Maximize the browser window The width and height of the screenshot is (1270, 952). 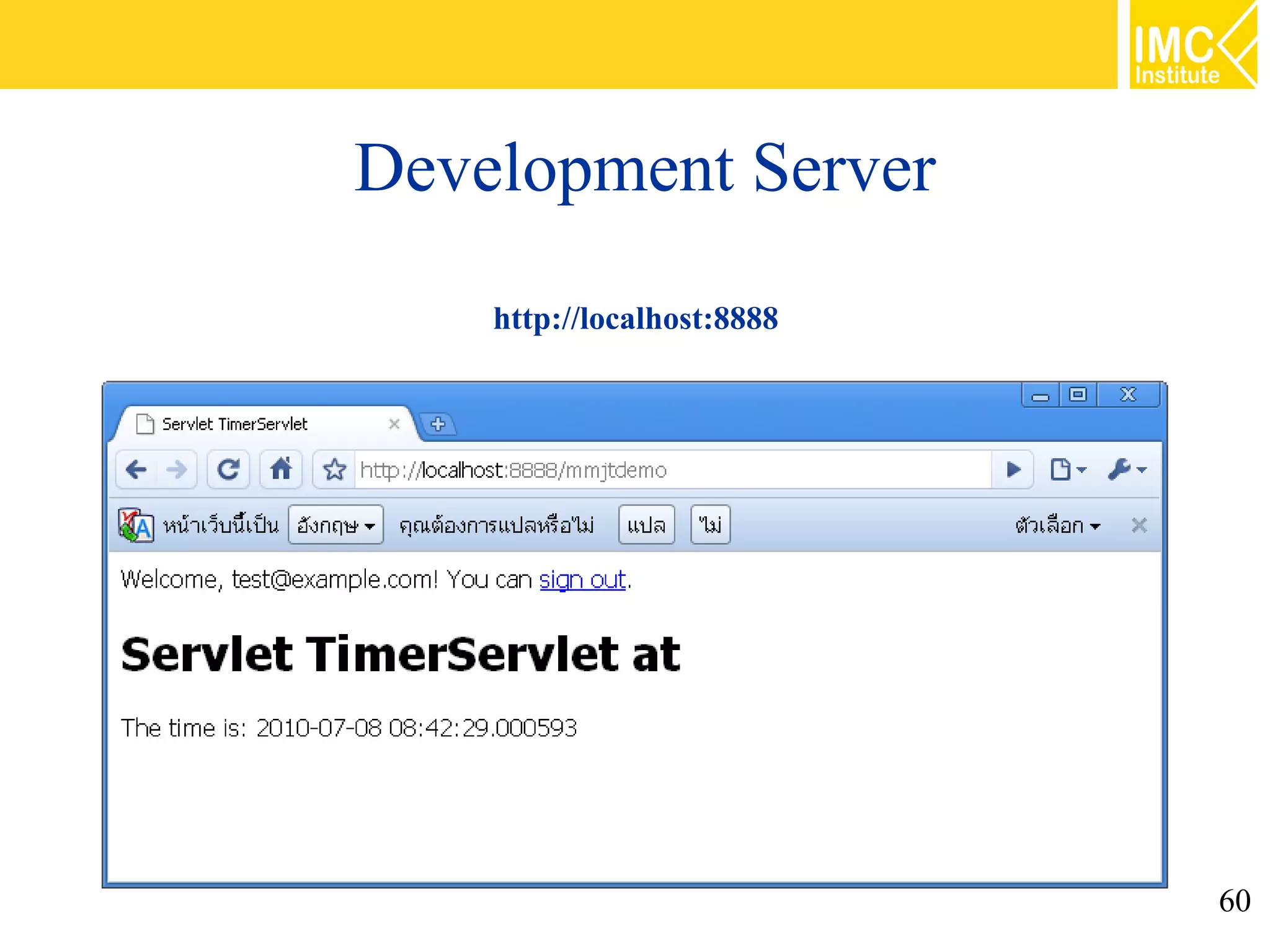click(1078, 395)
